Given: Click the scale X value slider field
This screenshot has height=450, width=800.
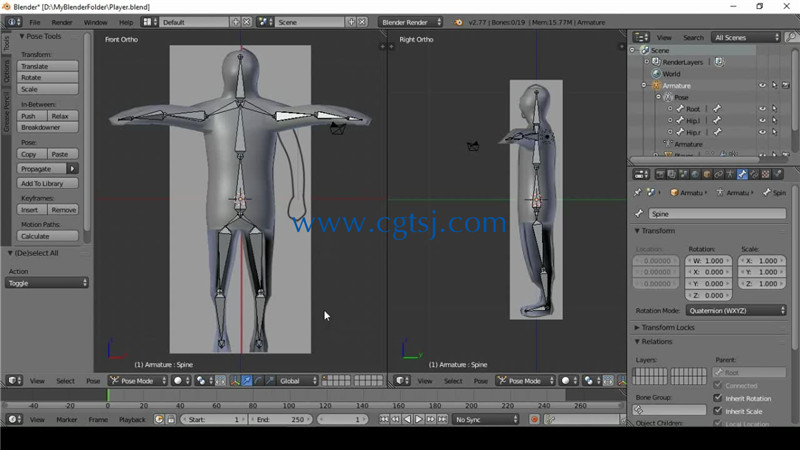Looking at the screenshot, I should coord(763,260).
